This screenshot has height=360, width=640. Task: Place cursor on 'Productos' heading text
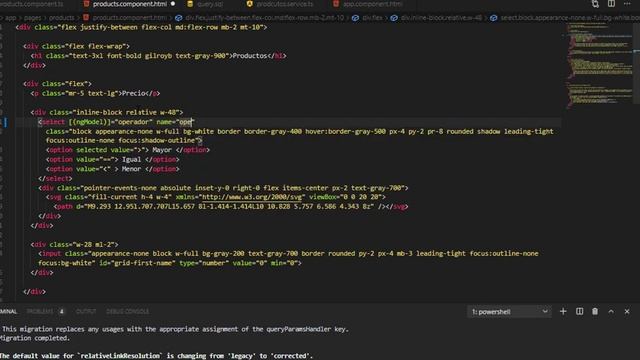tap(249, 56)
